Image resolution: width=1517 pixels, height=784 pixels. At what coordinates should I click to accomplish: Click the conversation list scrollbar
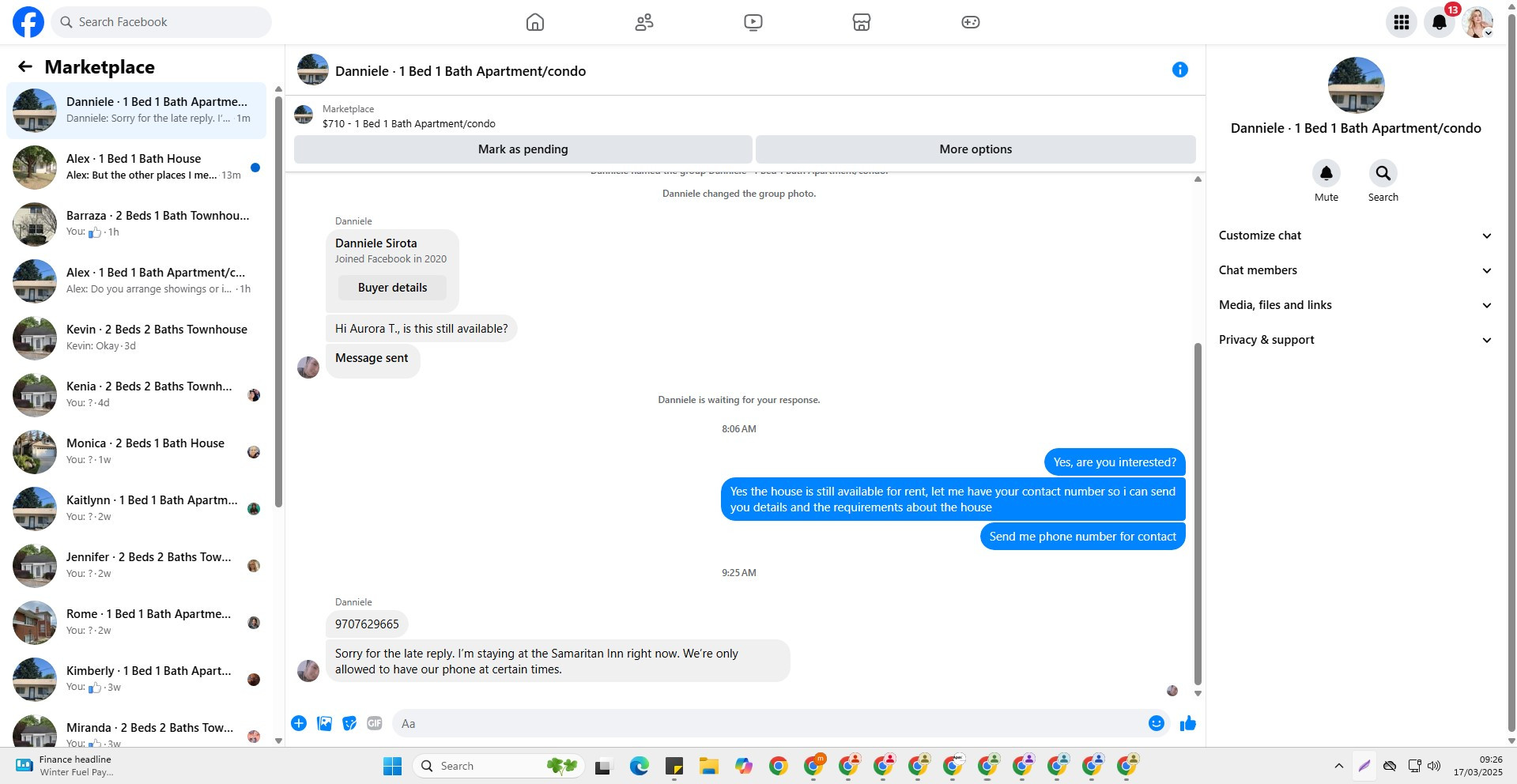tap(278, 300)
